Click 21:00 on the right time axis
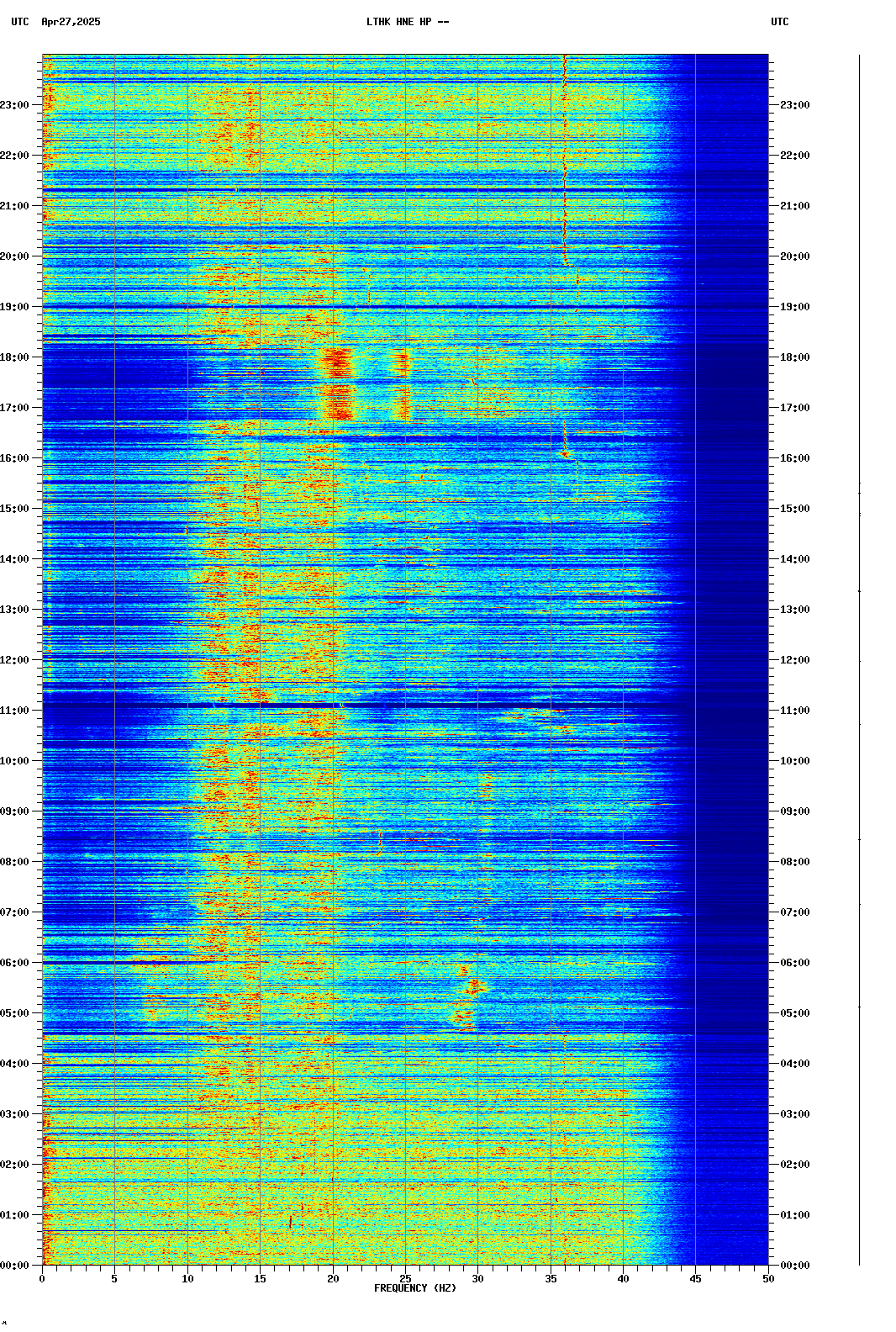 [795, 206]
